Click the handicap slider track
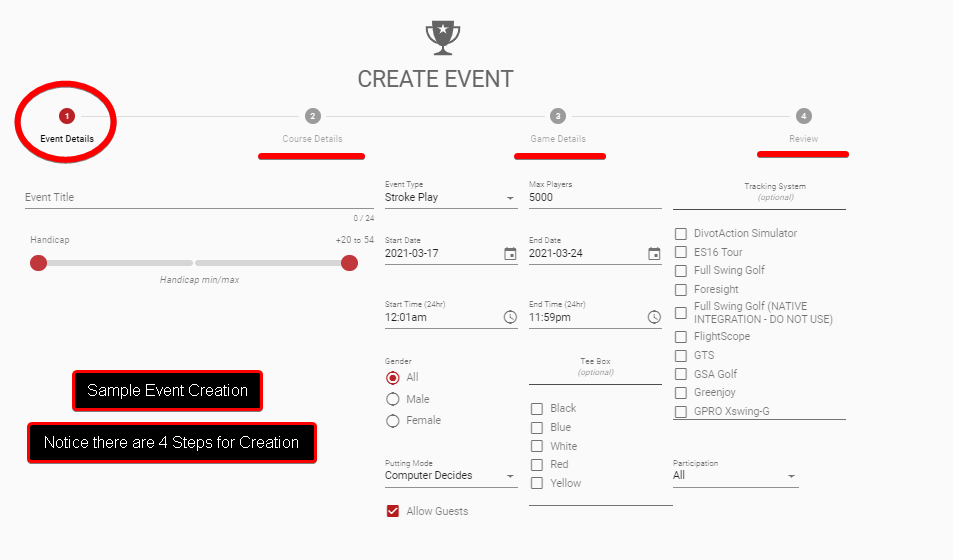The width and height of the screenshot is (953, 560). [194, 263]
